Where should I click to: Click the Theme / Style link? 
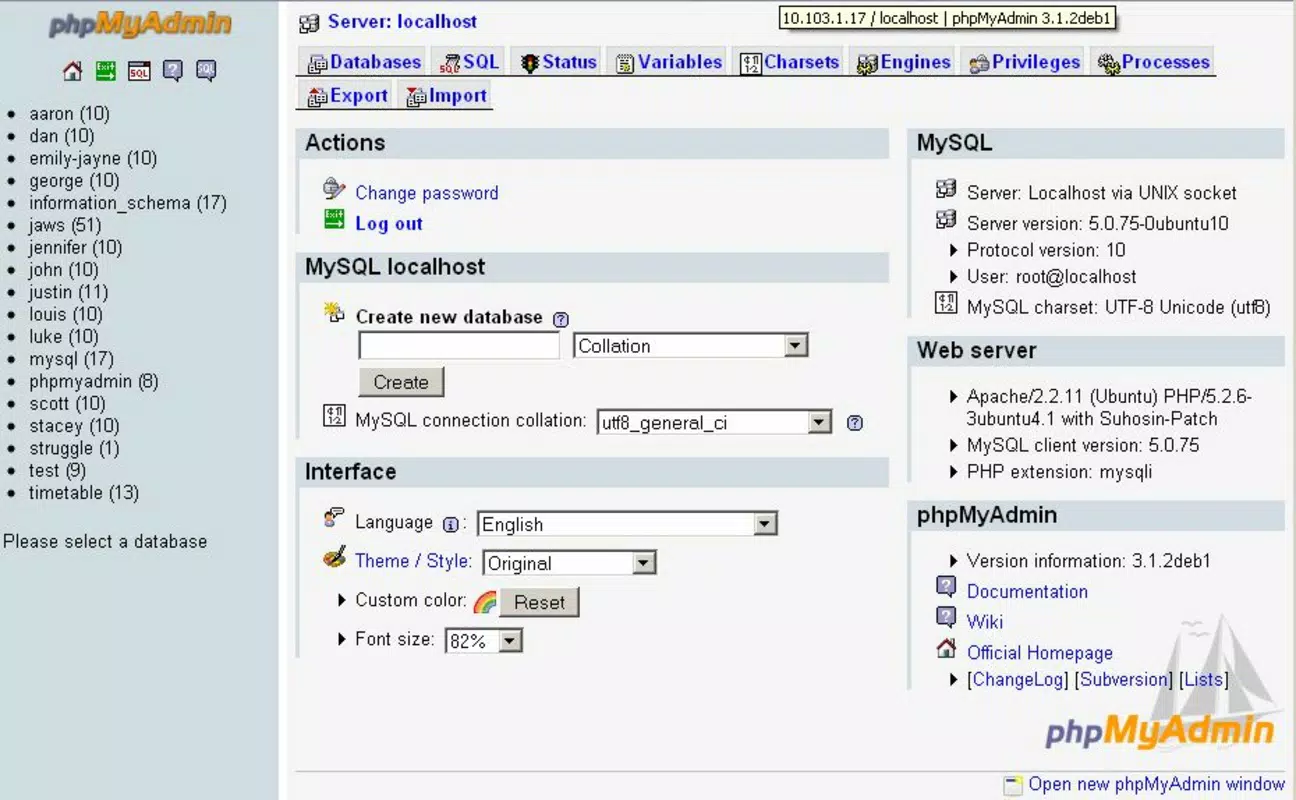click(413, 561)
